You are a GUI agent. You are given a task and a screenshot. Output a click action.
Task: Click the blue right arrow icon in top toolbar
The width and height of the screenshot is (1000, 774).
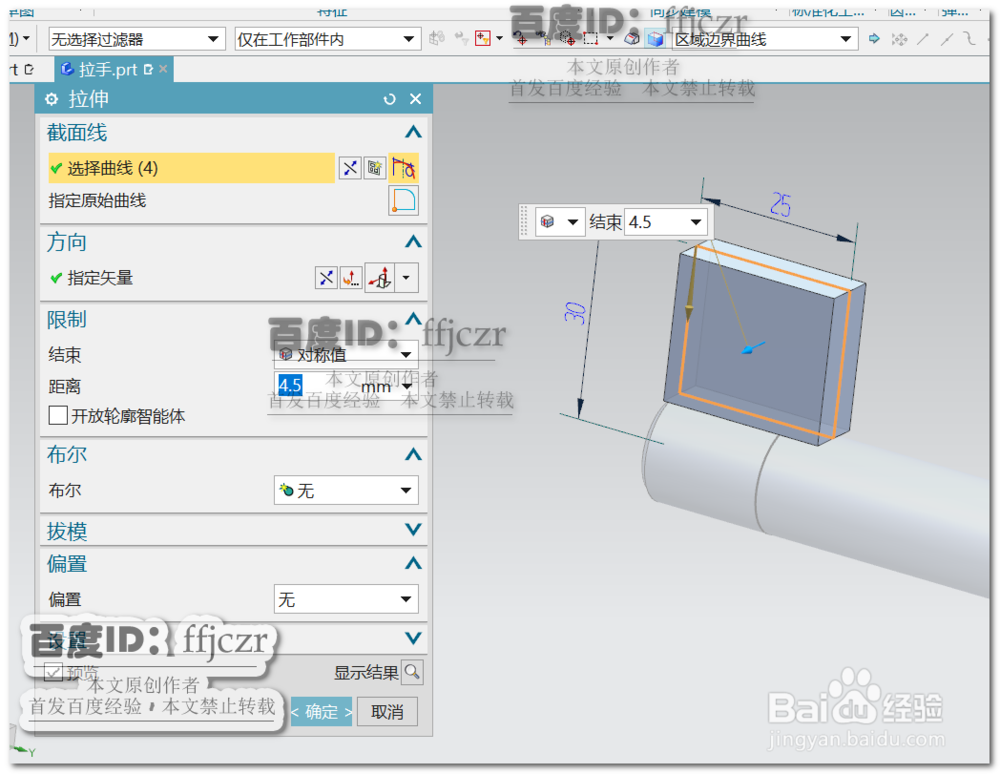874,39
